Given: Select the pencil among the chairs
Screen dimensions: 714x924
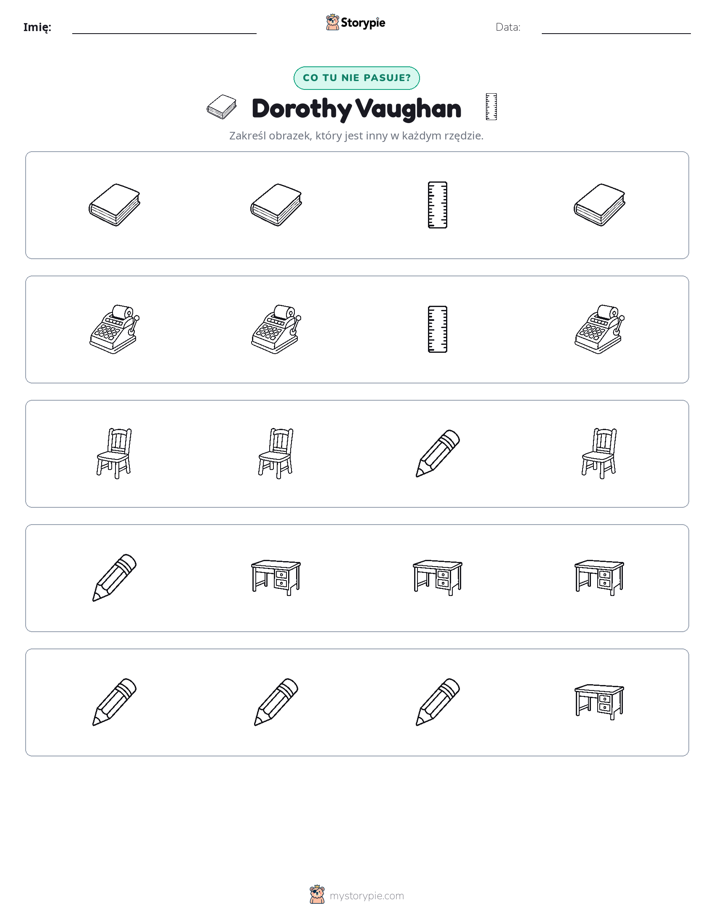Looking at the screenshot, I should click(437, 453).
